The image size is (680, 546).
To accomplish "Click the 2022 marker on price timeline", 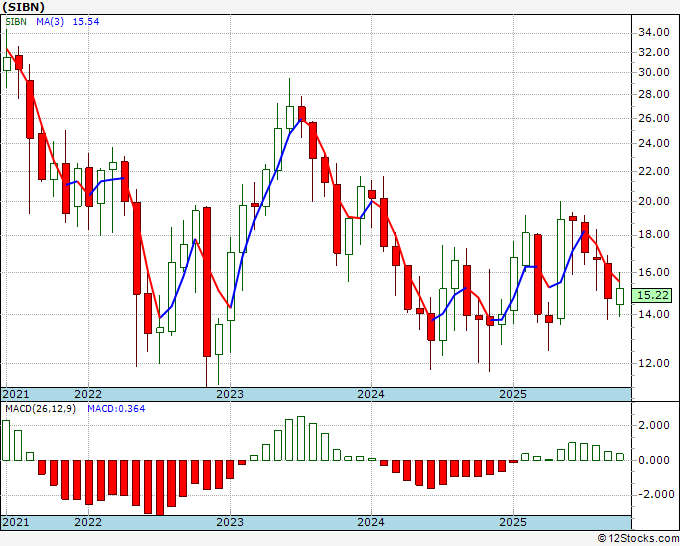I will click(88, 394).
